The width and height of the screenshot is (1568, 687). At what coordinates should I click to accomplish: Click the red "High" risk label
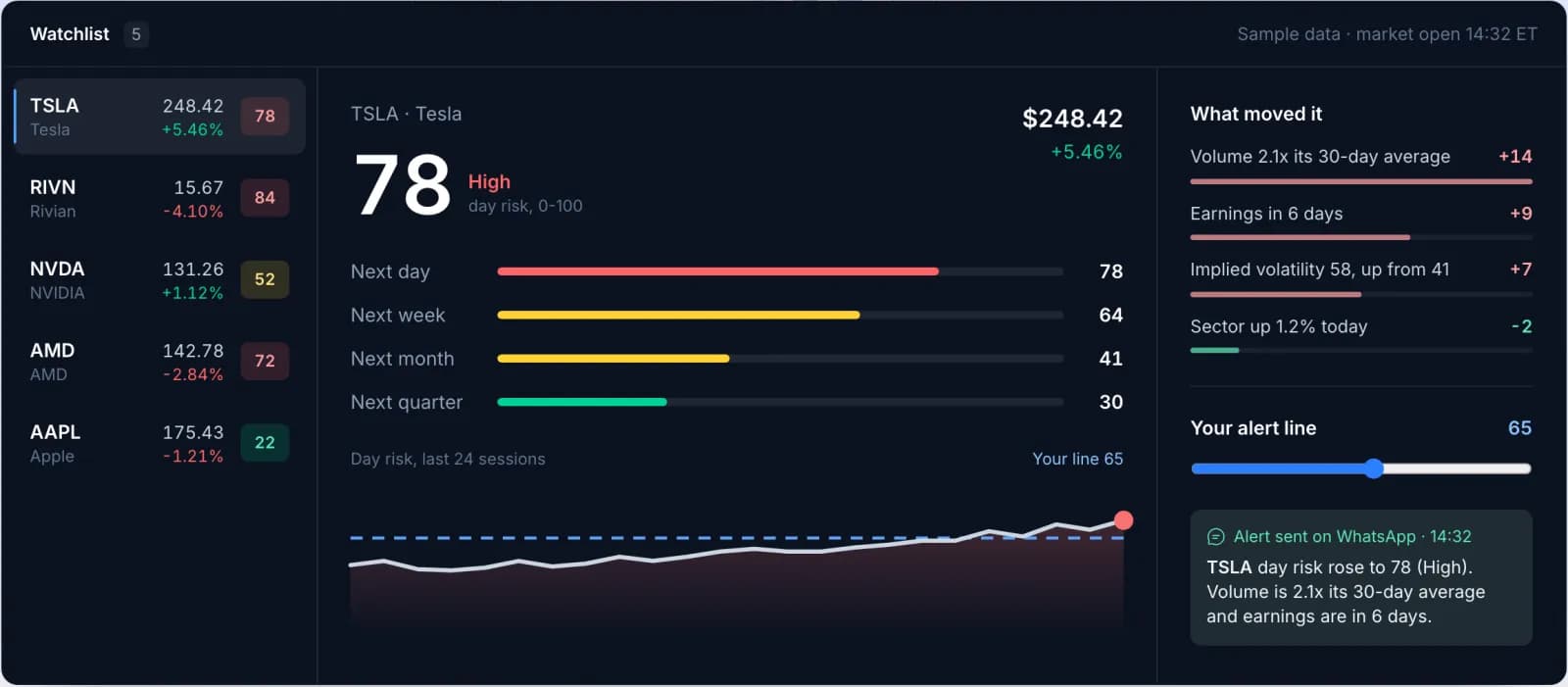pos(489,181)
